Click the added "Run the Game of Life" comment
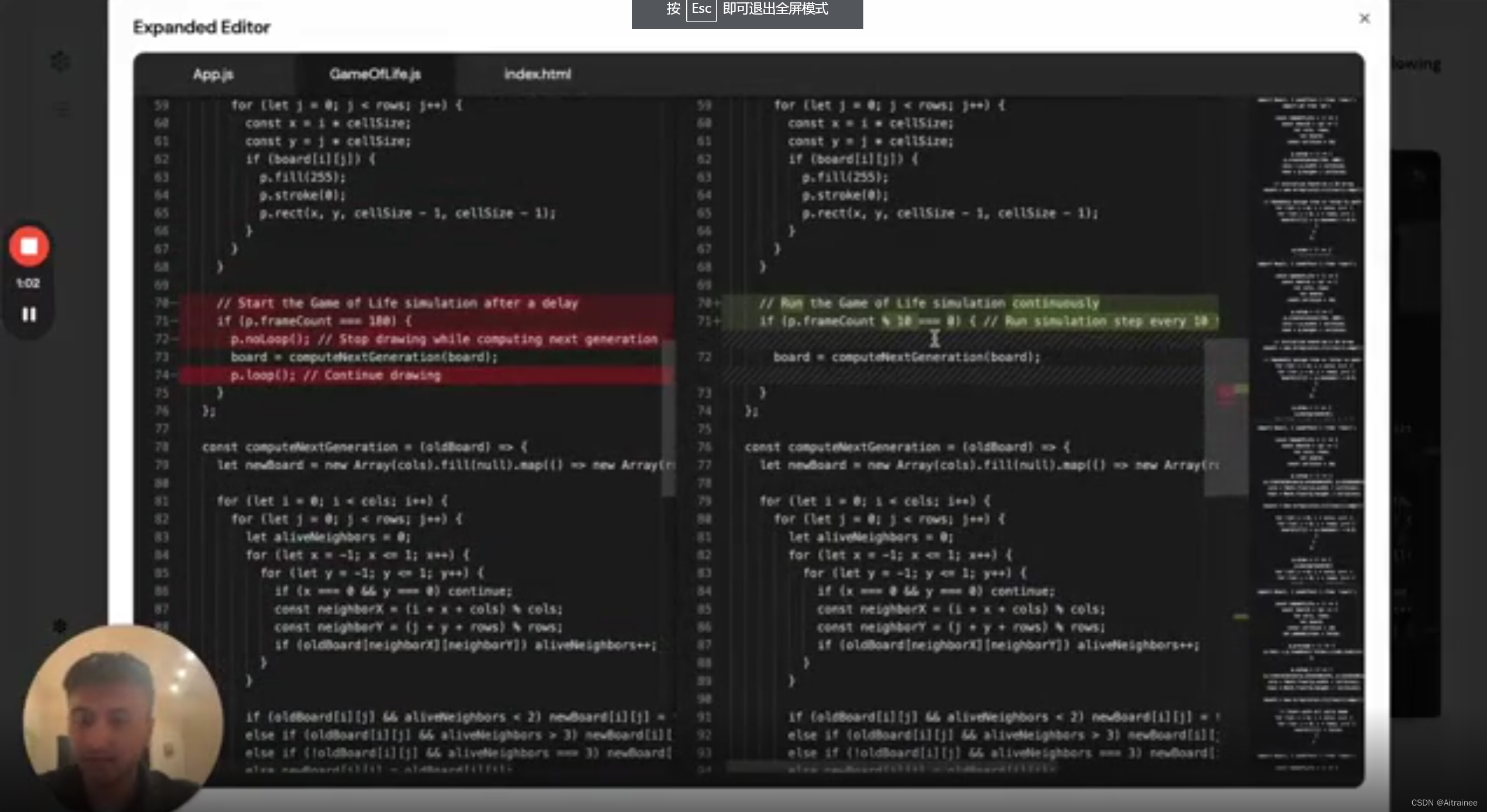This screenshot has height=812, width=1487. click(x=928, y=303)
